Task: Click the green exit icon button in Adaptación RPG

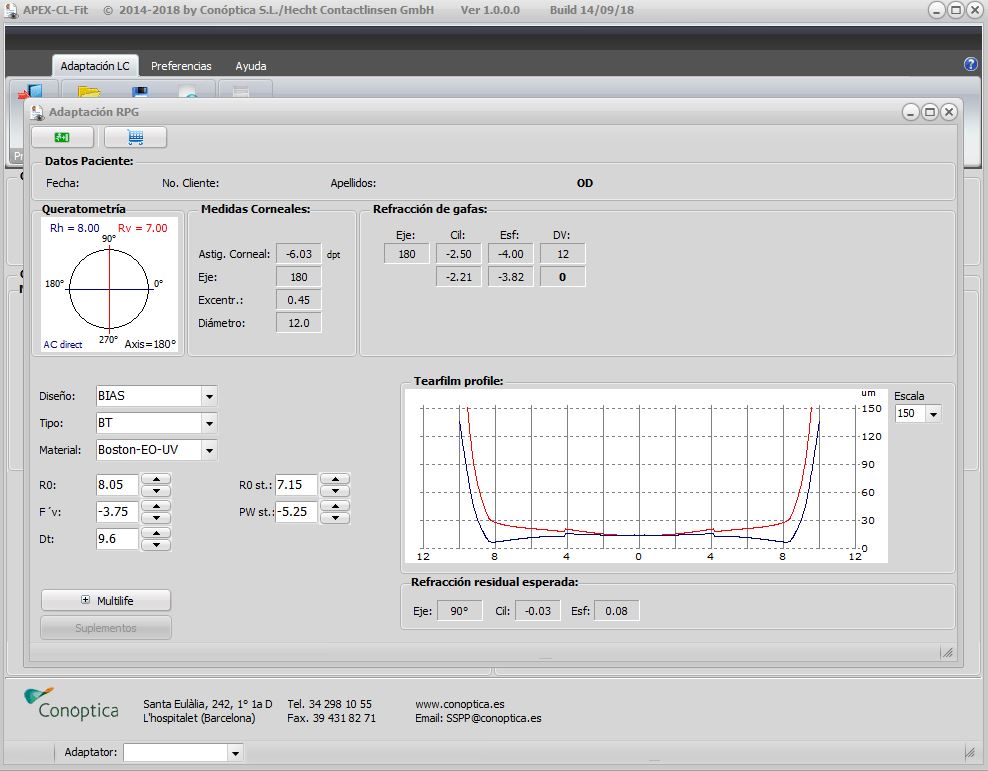Action: 62,137
